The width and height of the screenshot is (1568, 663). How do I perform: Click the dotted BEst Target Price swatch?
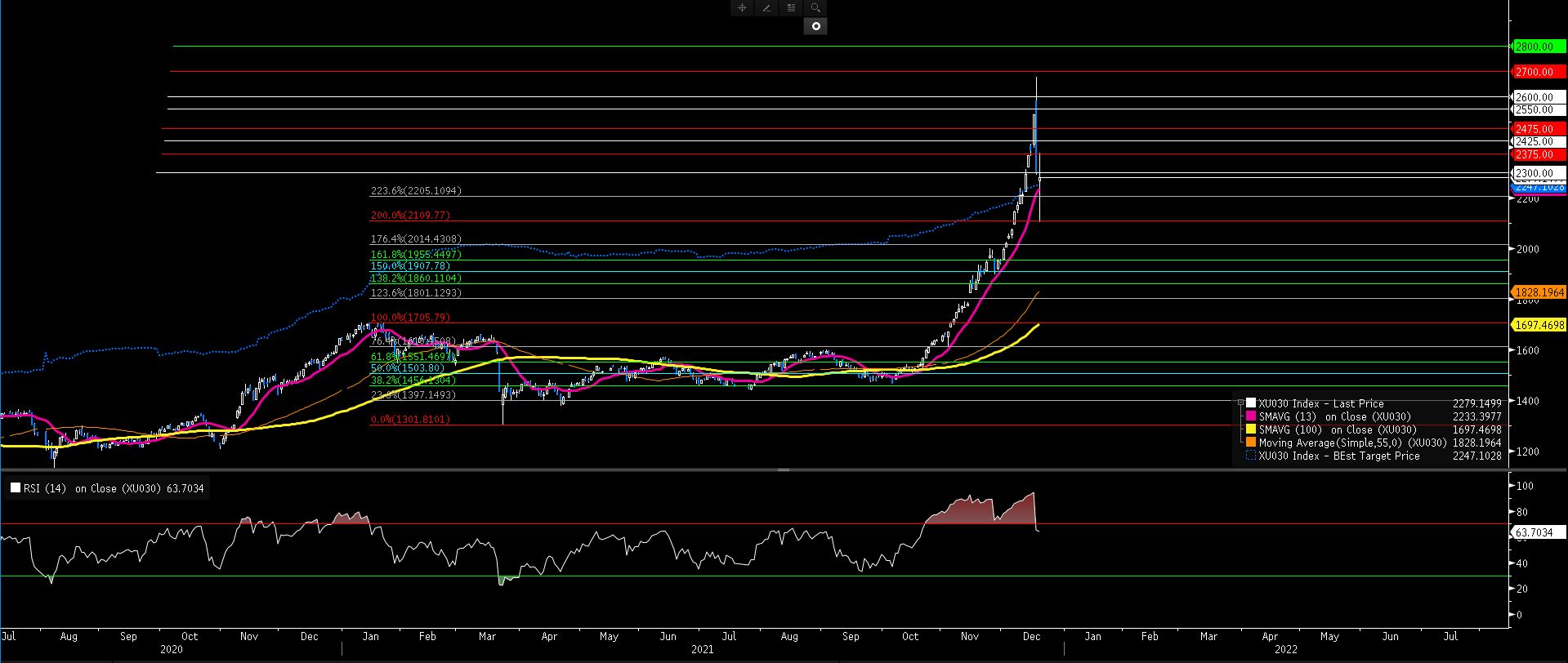[x=1251, y=456]
